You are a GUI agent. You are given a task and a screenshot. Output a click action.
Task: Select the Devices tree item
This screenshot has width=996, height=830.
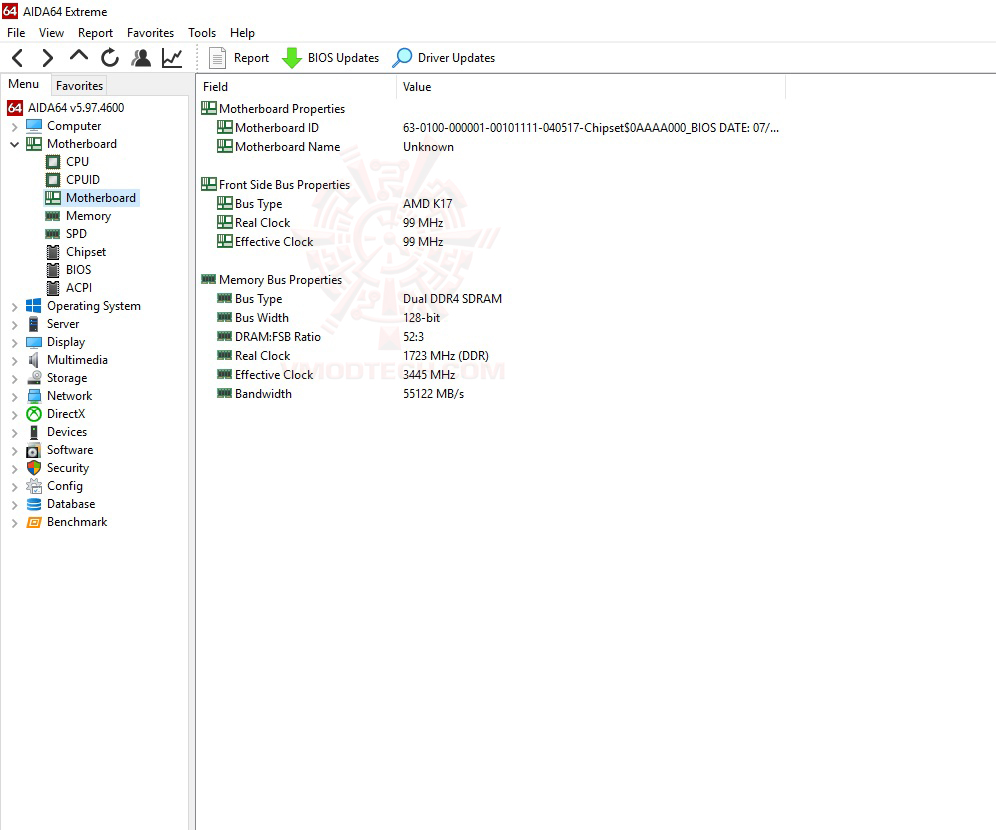pyautogui.click(x=67, y=432)
